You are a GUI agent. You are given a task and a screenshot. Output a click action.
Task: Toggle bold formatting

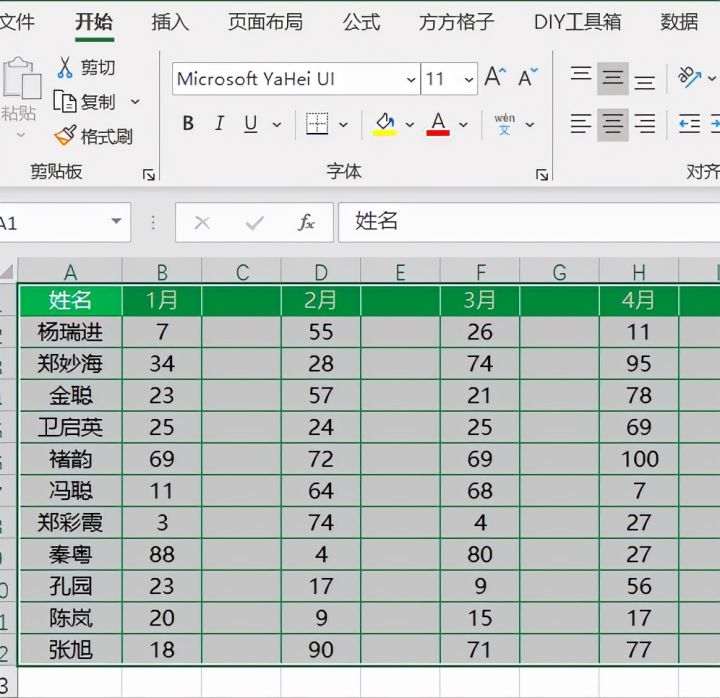(x=188, y=124)
